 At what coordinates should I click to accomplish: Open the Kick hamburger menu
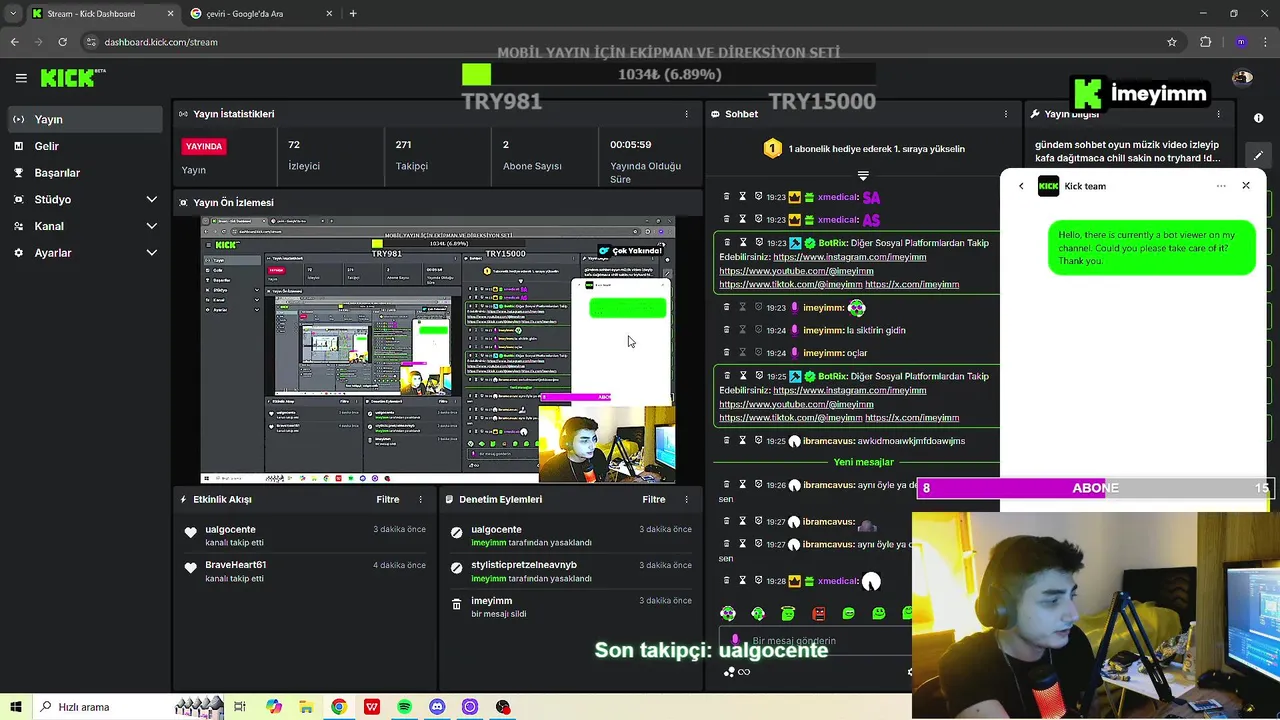pos(21,78)
